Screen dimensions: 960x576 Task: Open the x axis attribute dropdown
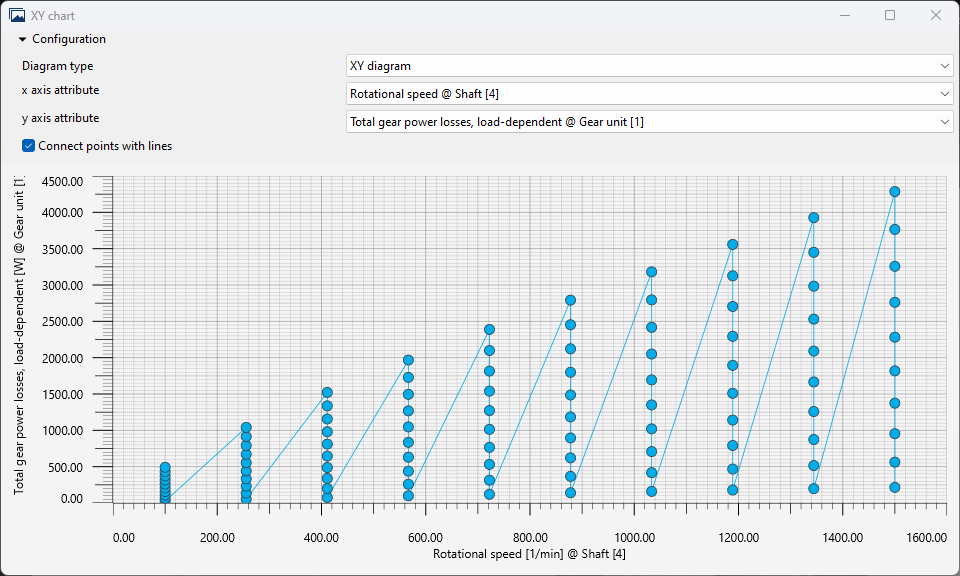tap(649, 93)
